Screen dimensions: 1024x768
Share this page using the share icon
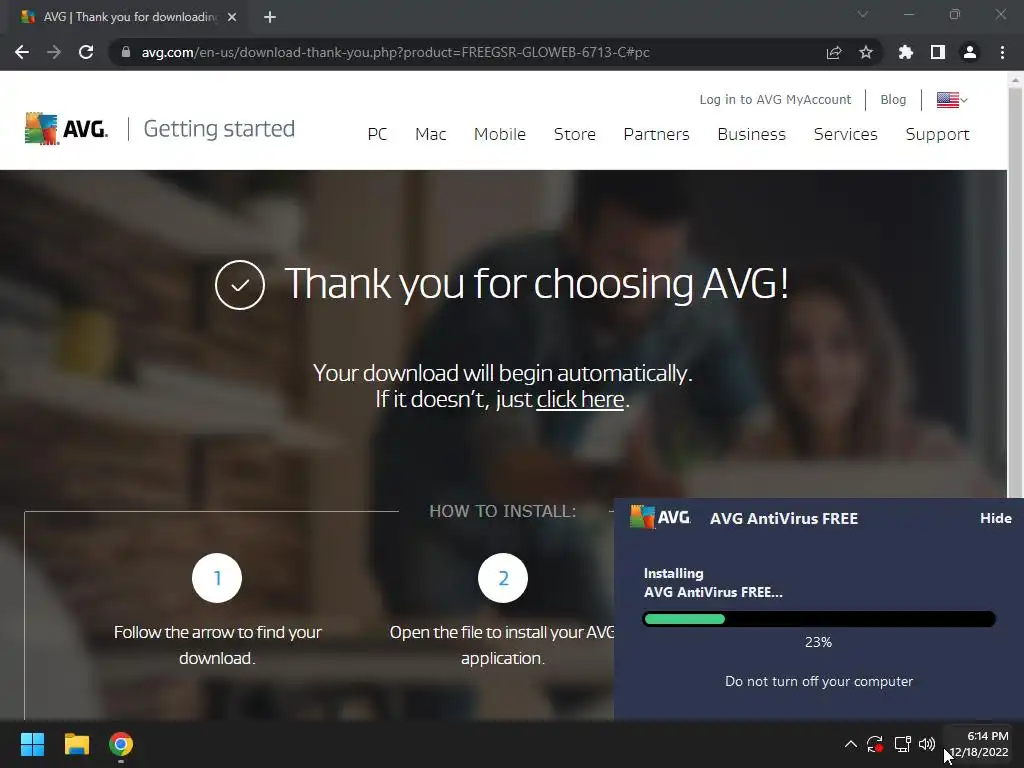pos(834,52)
